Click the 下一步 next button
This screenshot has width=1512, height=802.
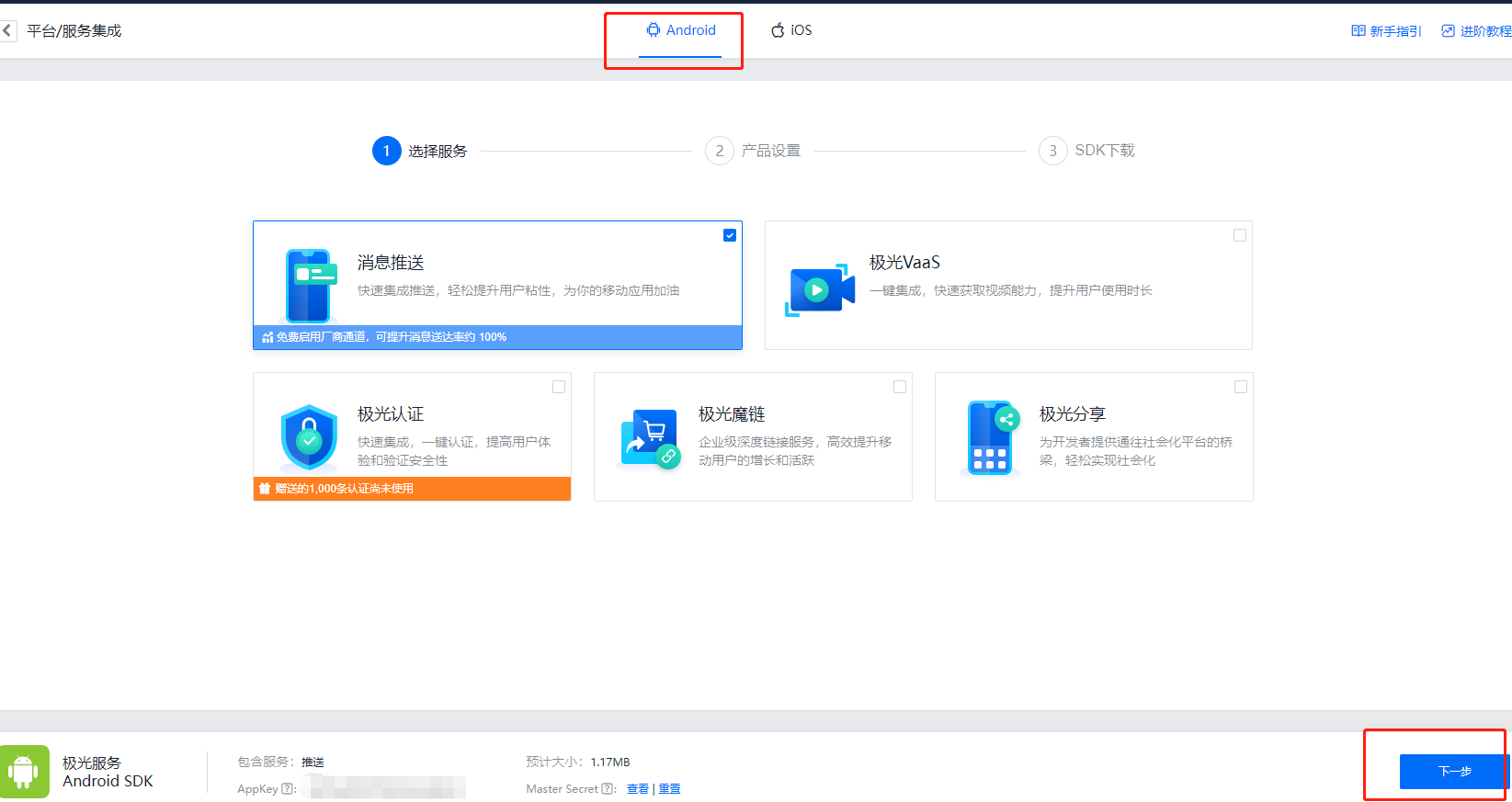tap(1454, 772)
